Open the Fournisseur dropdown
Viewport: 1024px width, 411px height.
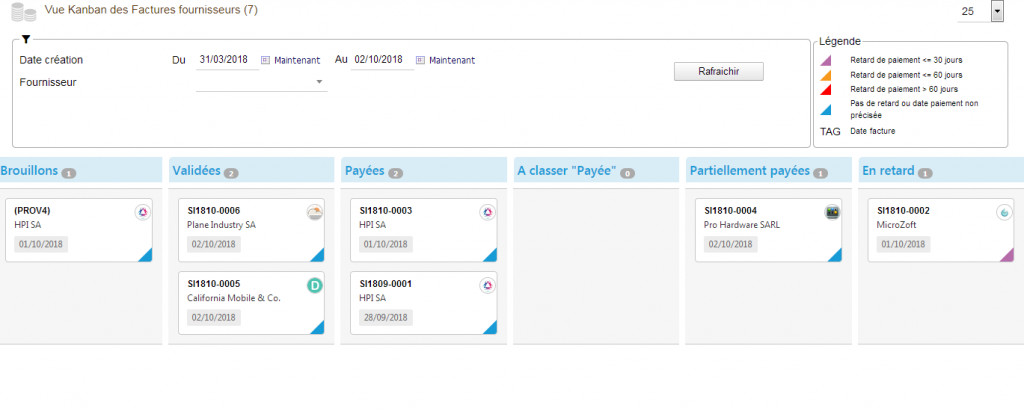coord(262,82)
